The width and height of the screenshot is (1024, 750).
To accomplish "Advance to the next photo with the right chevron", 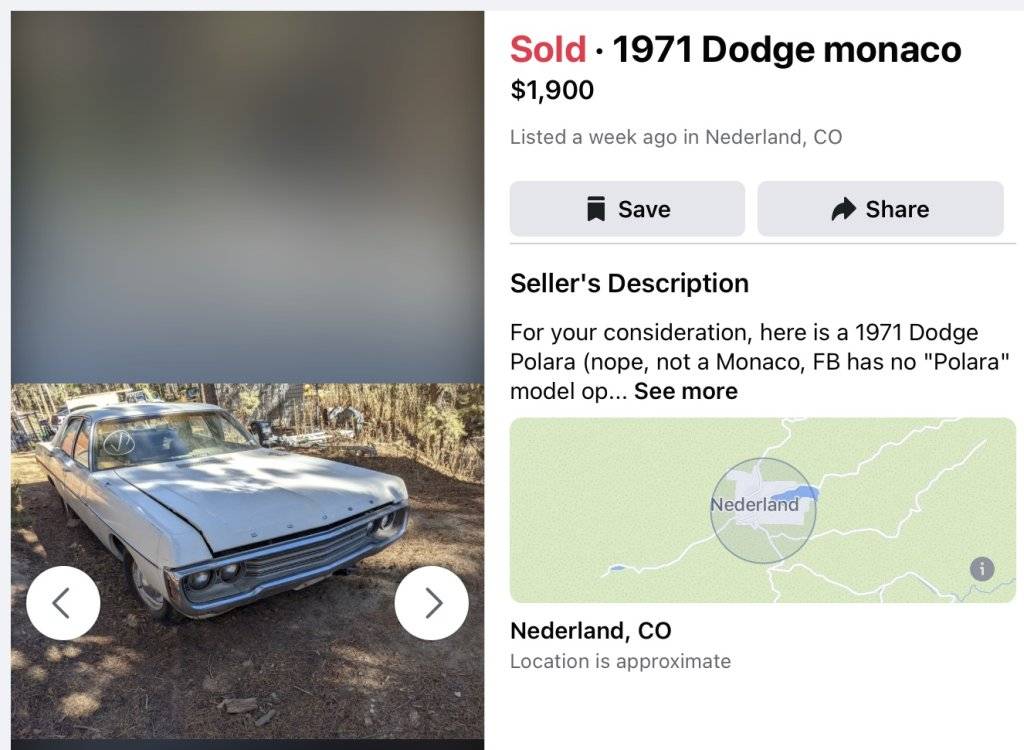I will point(432,602).
